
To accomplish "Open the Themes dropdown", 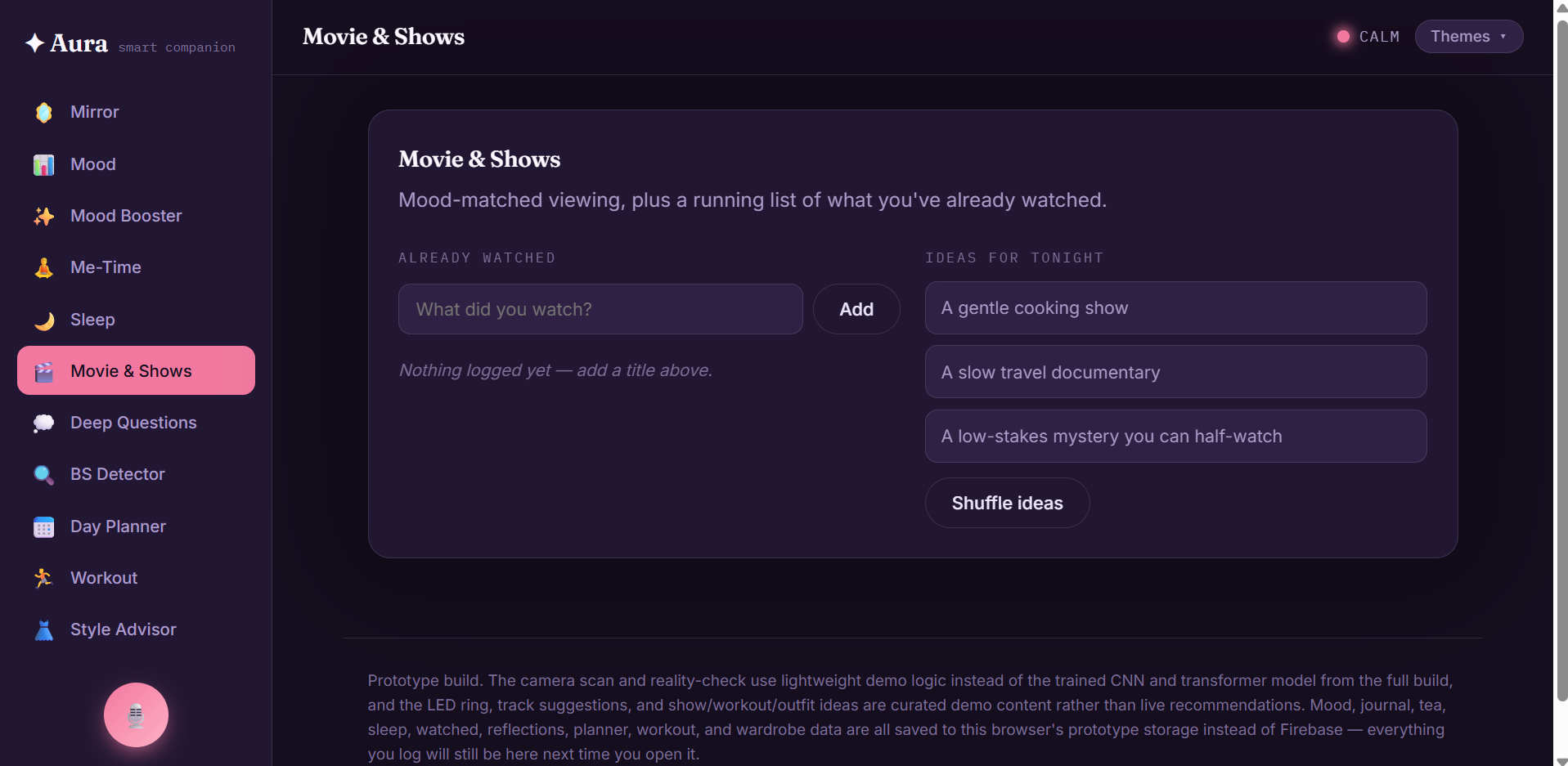I will (1468, 37).
